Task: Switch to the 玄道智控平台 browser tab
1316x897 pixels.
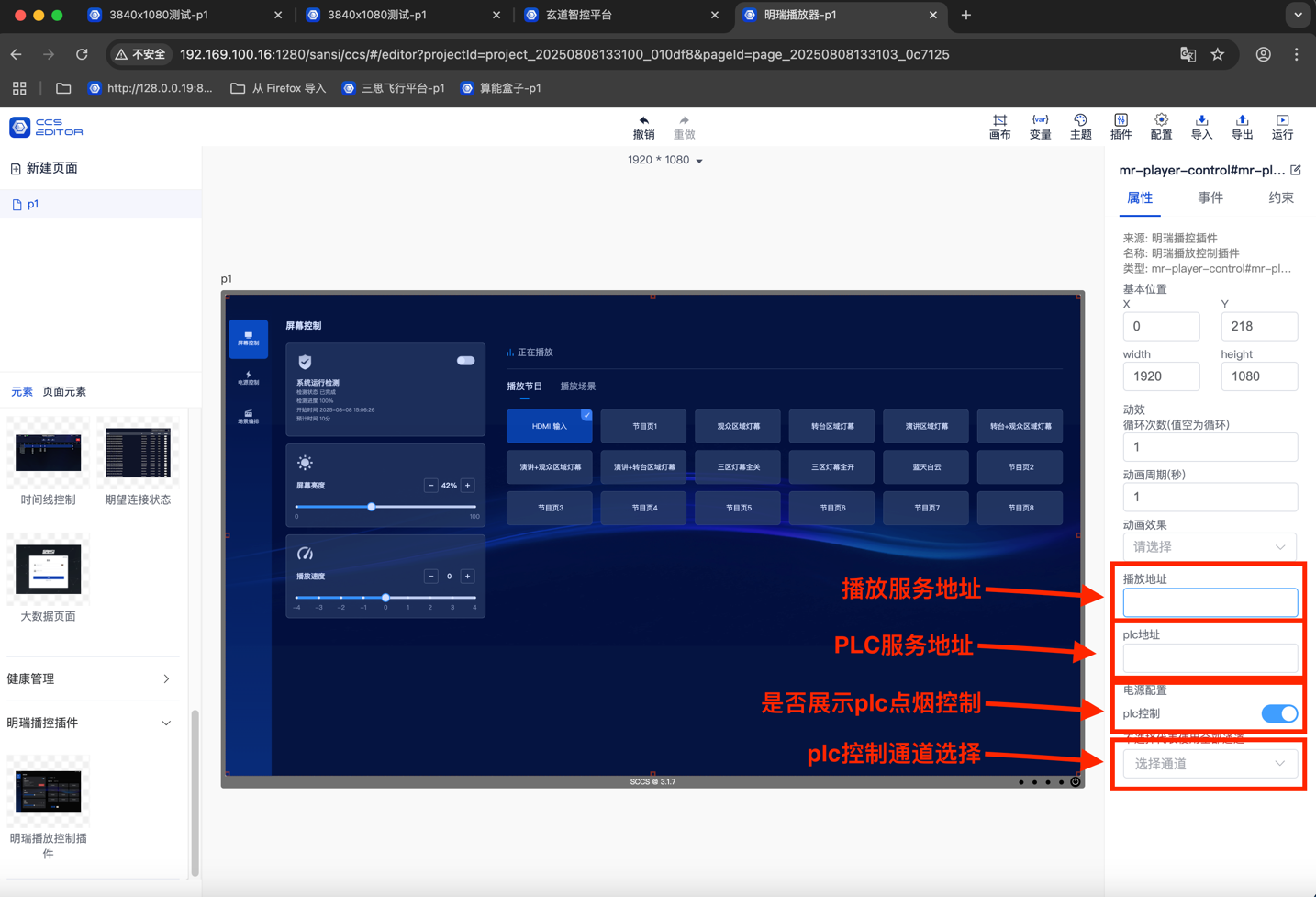Action: (x=622, y=15)
